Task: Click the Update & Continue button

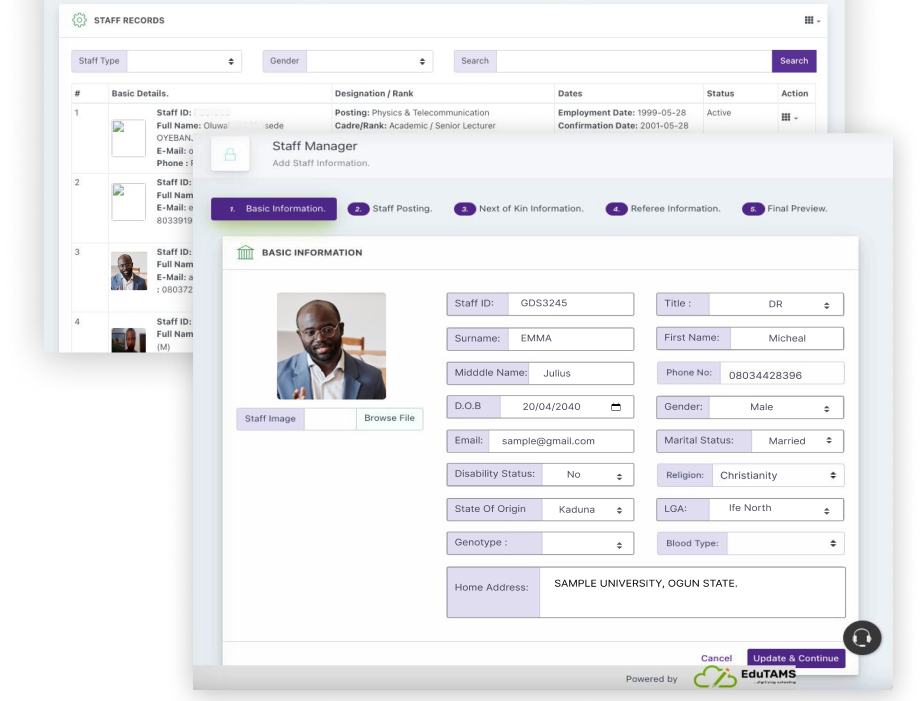Action: (x=795, y=658)
